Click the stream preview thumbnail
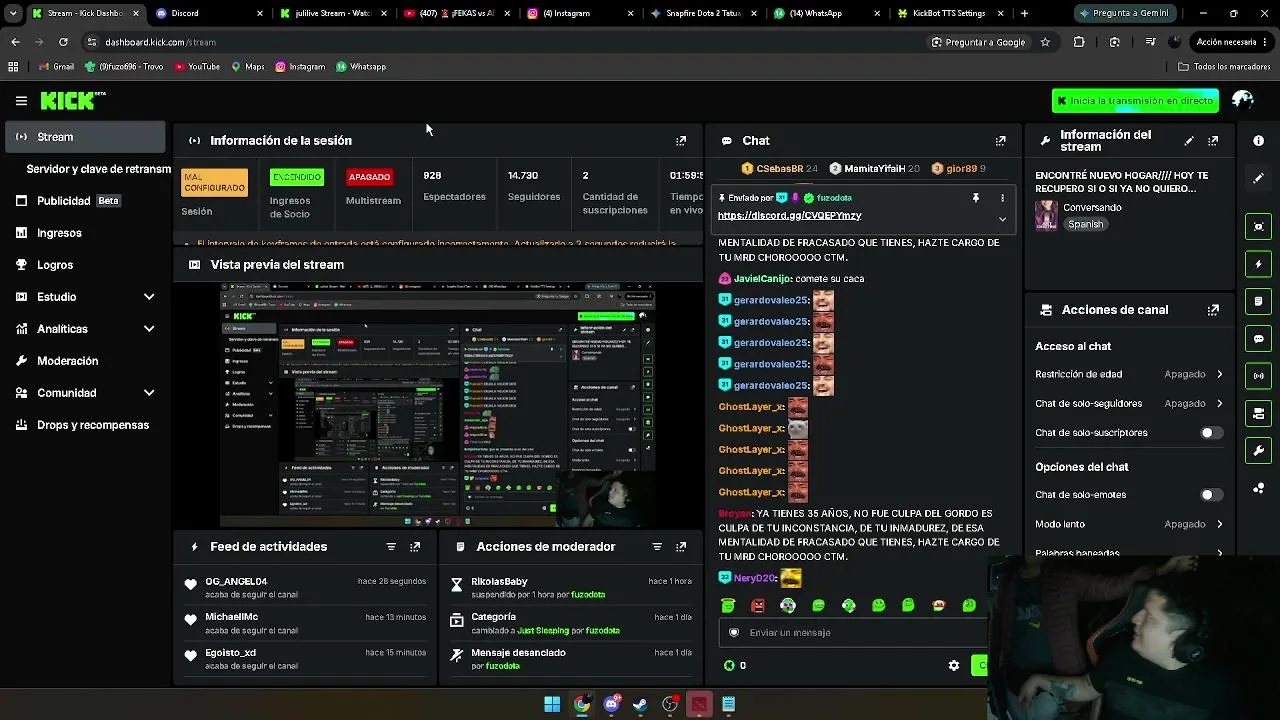Screen dimensions: 1280x720 tap(438, 405)
